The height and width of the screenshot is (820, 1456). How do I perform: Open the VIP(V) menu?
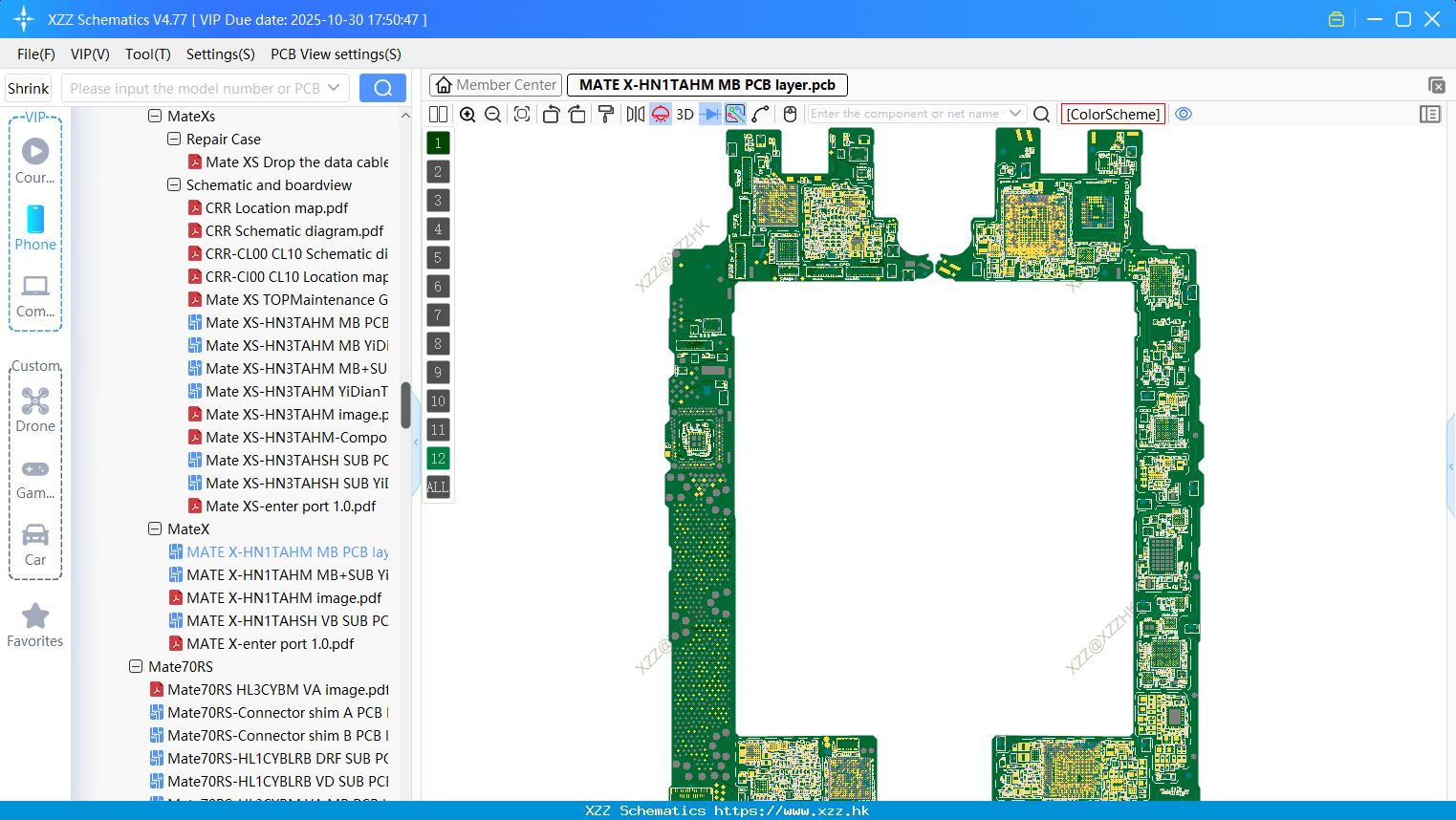click(x=90, y=54)
